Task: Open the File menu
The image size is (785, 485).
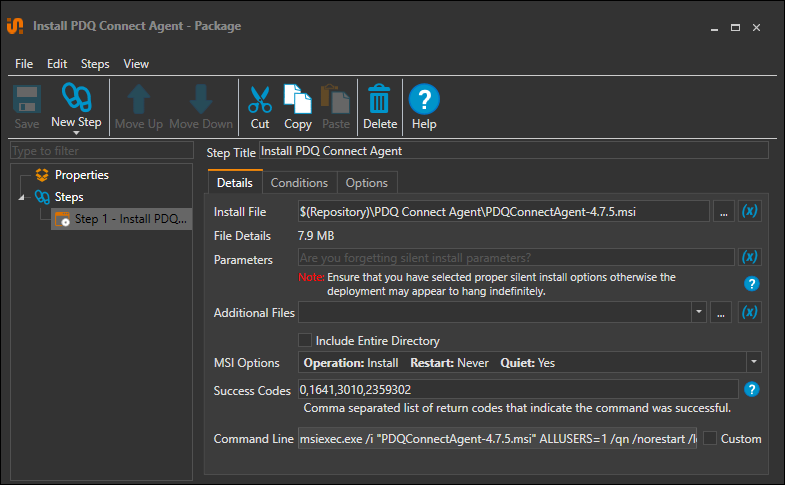Action: coord(24,64)
